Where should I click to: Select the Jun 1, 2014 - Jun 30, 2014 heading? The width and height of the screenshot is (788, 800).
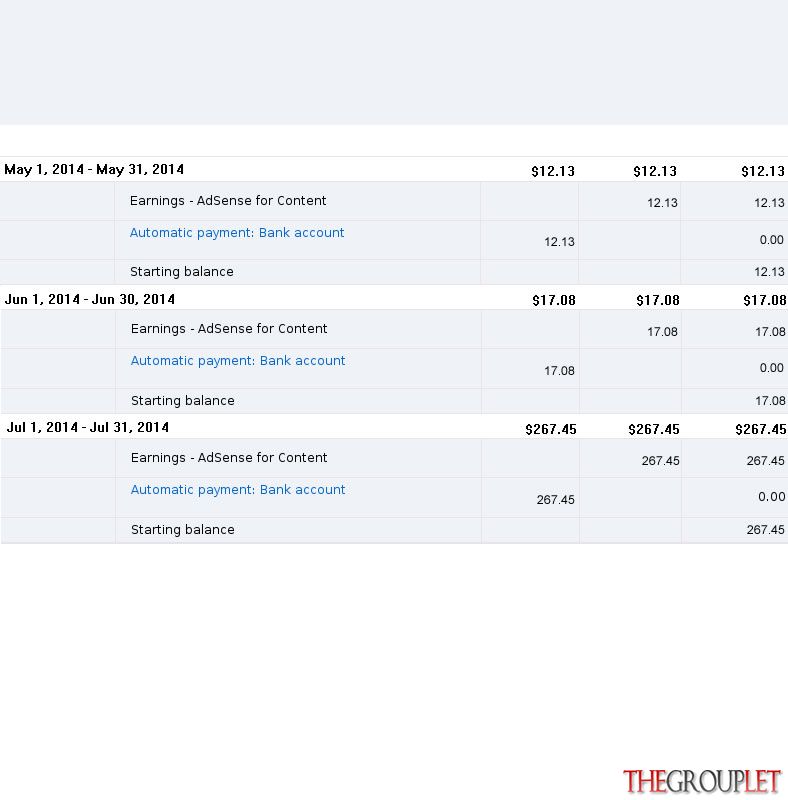[90, 299]
